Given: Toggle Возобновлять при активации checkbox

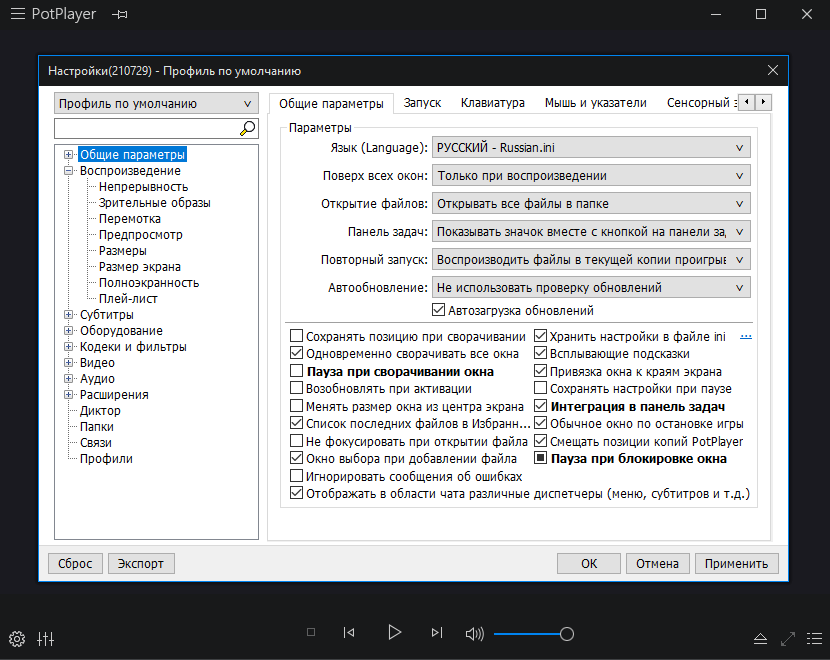Looking at the screenshot, I should click(x=296, y=388).
